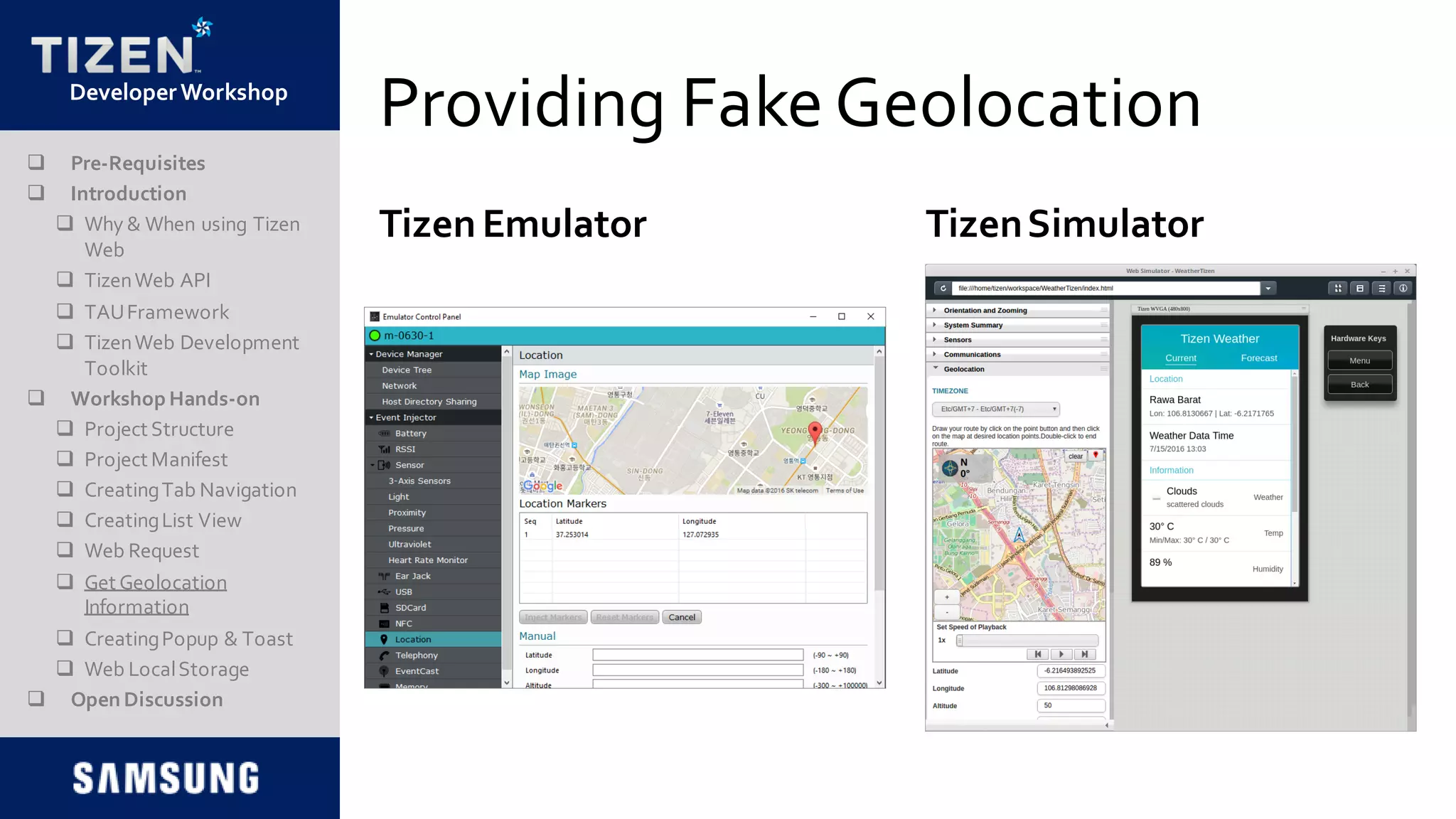Viewport: 1456px width, 819px height.
Task: Click the Location pin icon in tree
Action: pyautogui.click(x=384, y=640)
